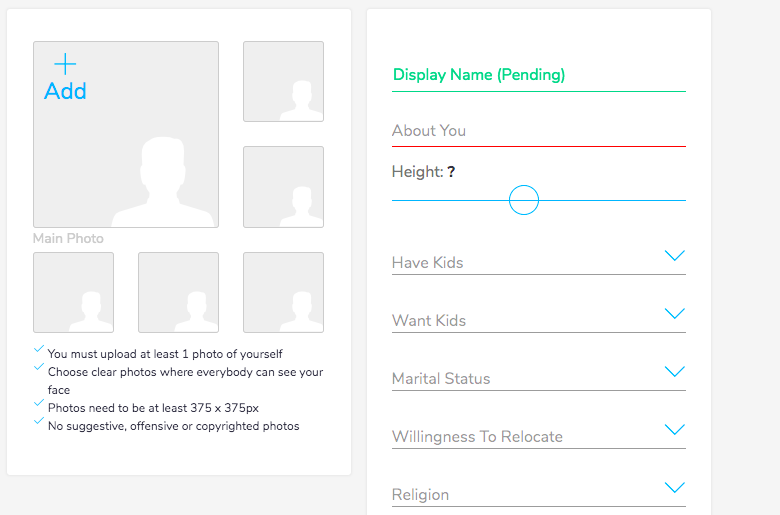
Task: Click checkmark beside no suggestive photos rule
Action: pos(39,421)
